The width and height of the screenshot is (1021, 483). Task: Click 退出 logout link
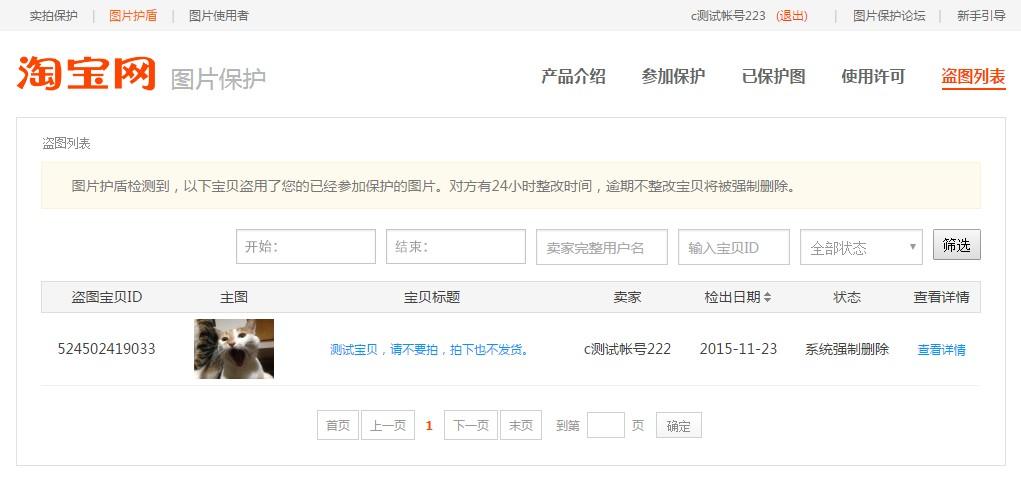click(x=791, y=16)
